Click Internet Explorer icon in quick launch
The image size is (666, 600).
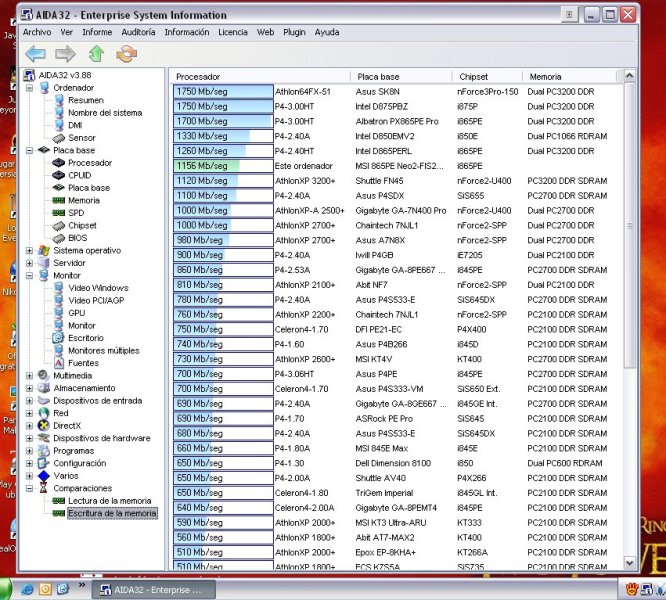point(27,589)
